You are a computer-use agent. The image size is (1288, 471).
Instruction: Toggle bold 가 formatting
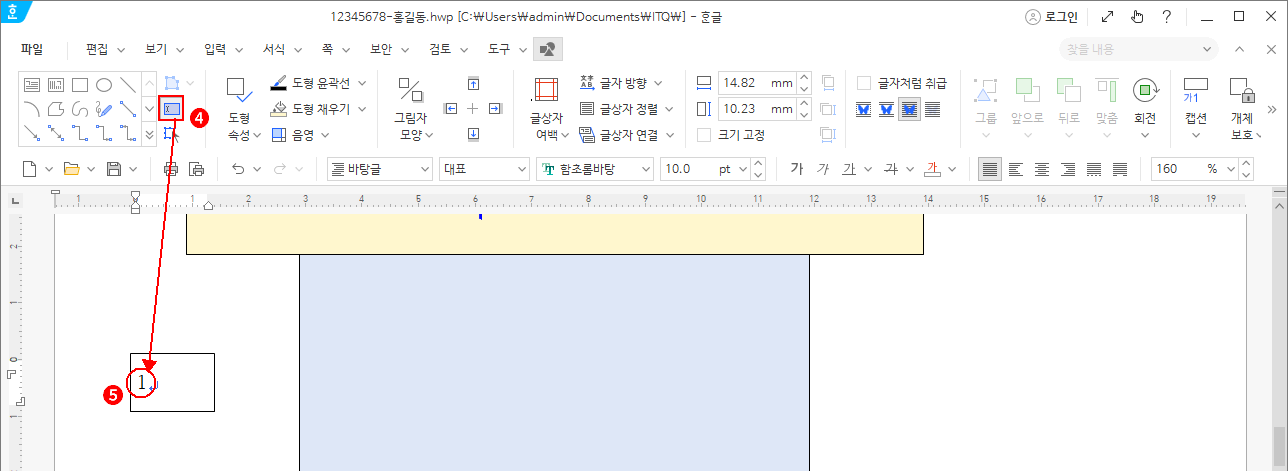pos(796,169)
